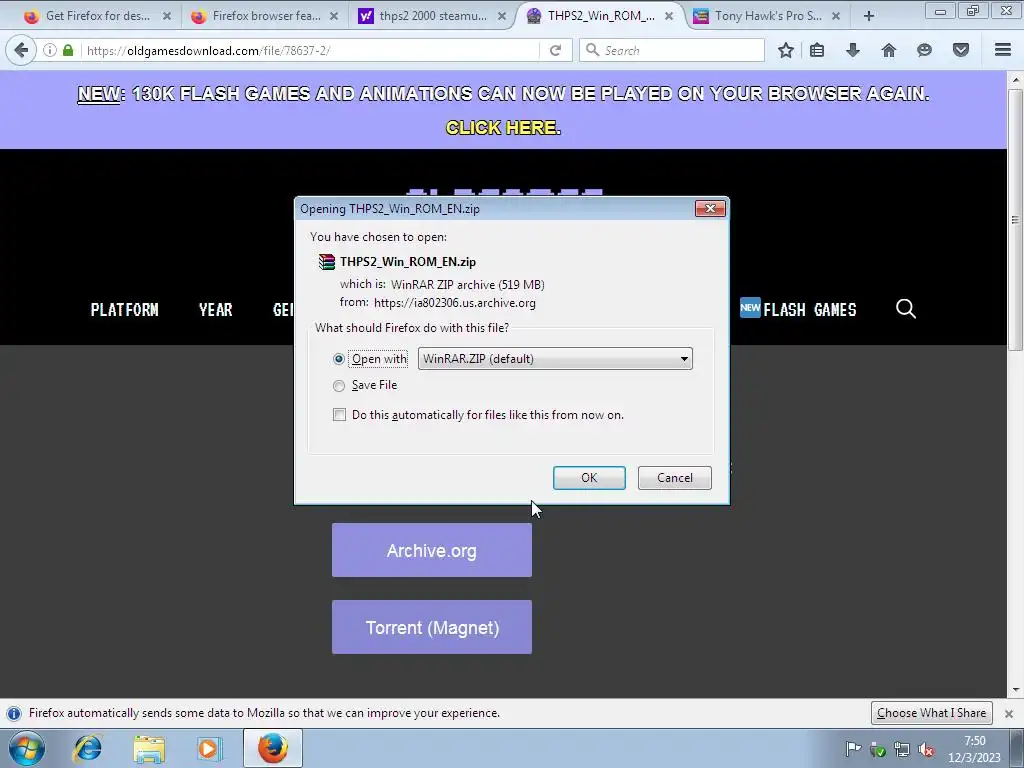Viewport: 1024px width, 768px height.
Task: Close the 'Get Firefox for des...' tab
Action: coord(167,16)
